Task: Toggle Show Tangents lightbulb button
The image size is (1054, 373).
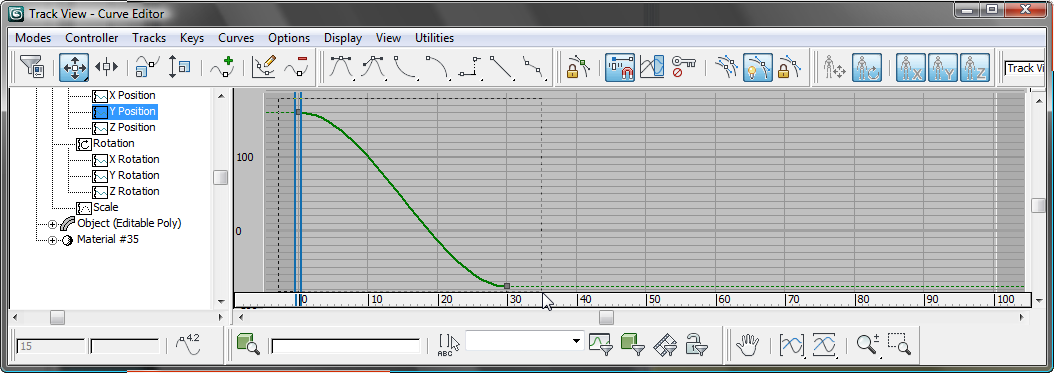Action: pyautogui.click(x=758, y=67)
